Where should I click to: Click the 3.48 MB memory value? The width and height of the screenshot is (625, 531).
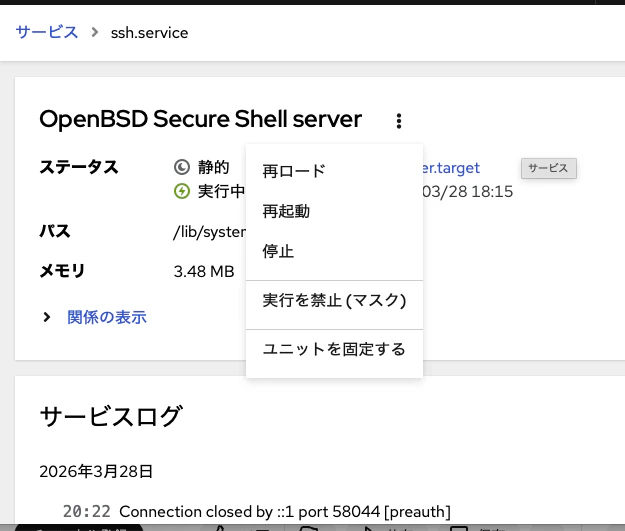204,271
